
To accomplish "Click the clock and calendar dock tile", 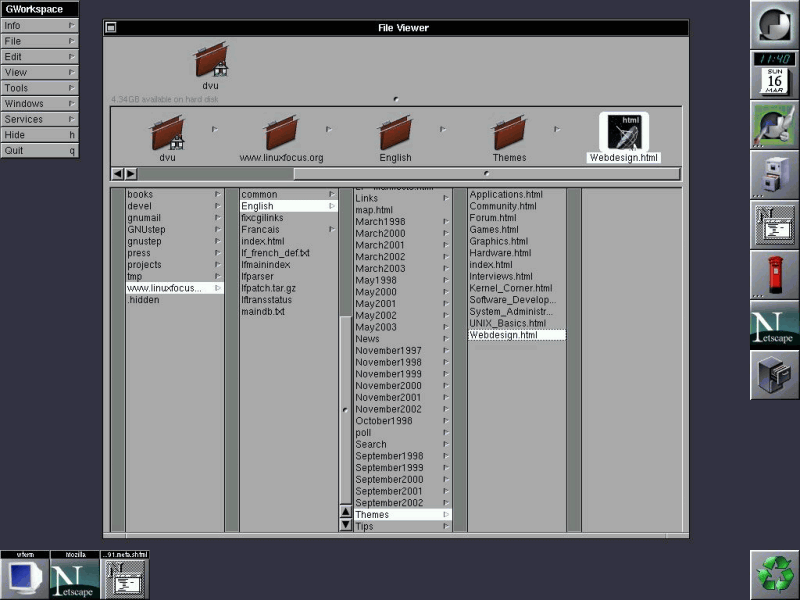I will click(x=775, y=75).
